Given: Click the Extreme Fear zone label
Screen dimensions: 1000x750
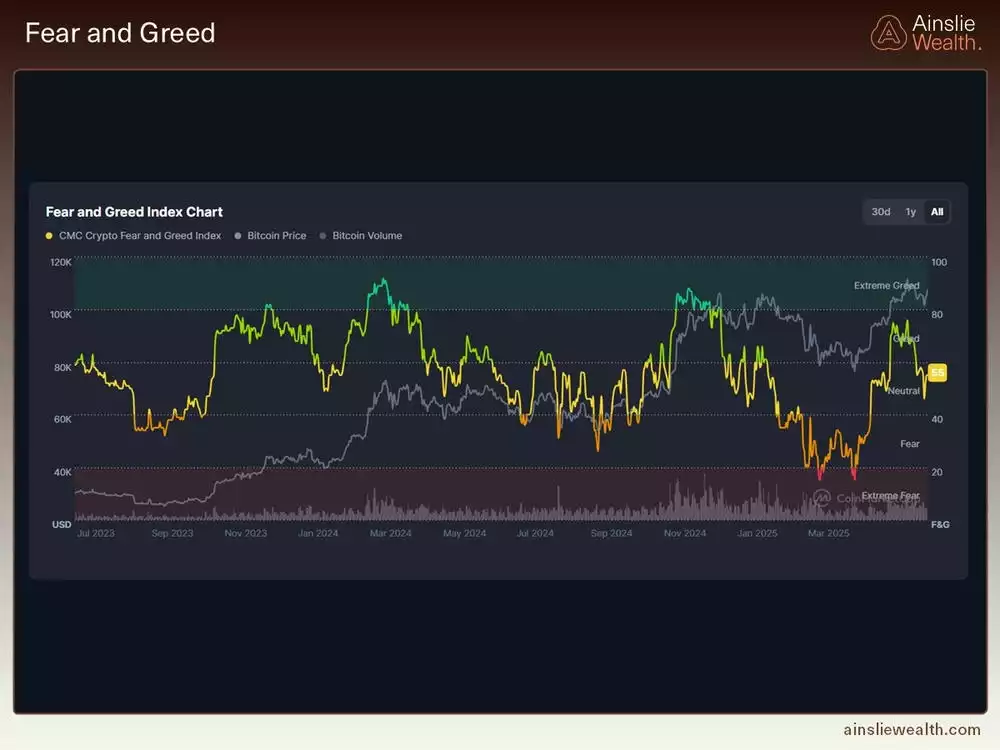Looking at the screenshot, I should pyautogui.click(x=888, y=494).
